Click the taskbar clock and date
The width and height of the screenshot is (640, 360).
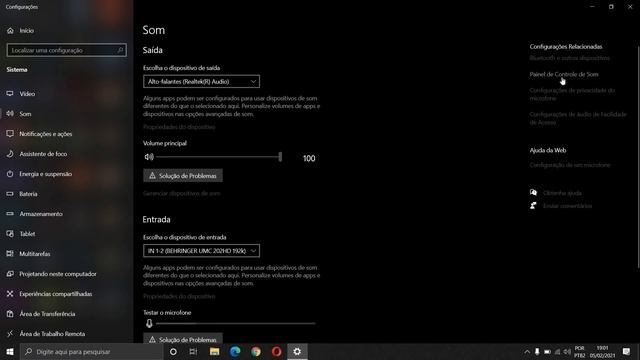click(x=602, y=352)
